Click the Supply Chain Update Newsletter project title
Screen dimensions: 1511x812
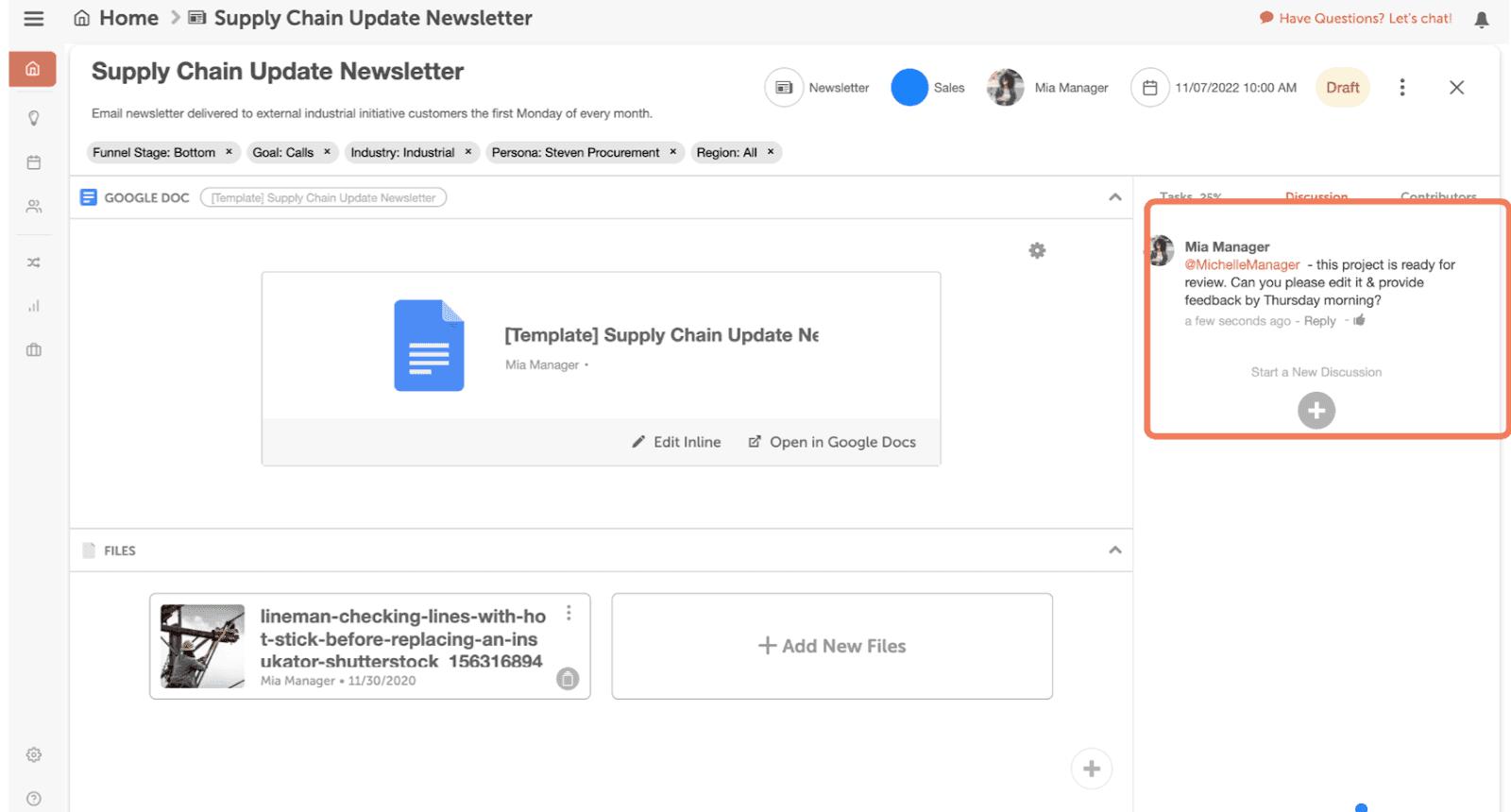point(278,72)
